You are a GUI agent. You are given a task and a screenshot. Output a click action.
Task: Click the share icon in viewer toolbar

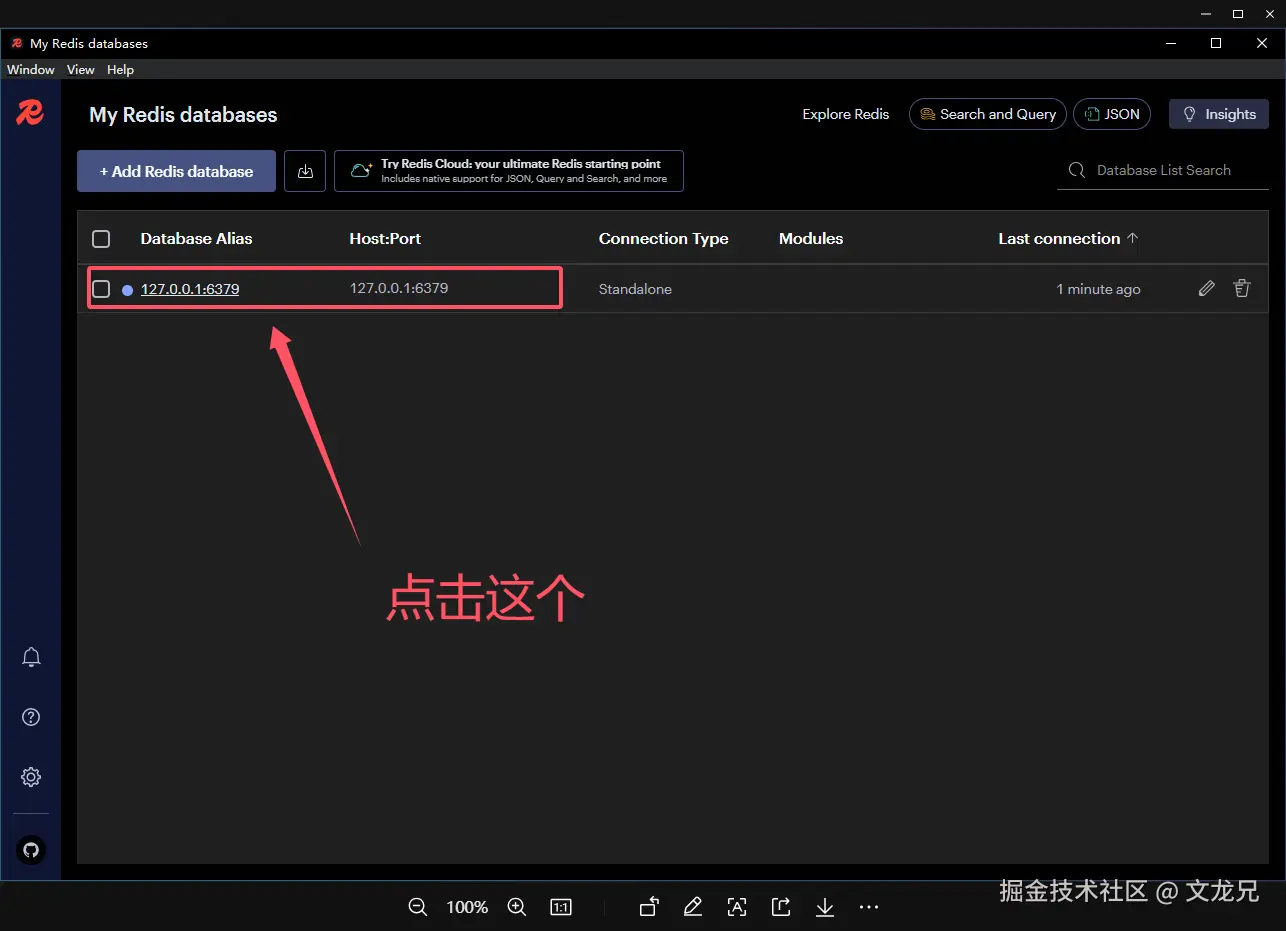point(781,907)
